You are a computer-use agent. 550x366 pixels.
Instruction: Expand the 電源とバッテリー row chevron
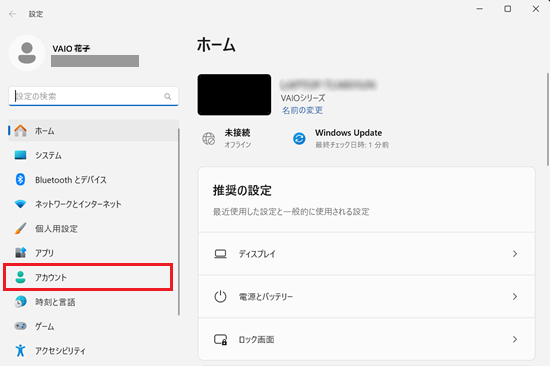(x=515, y=297)
